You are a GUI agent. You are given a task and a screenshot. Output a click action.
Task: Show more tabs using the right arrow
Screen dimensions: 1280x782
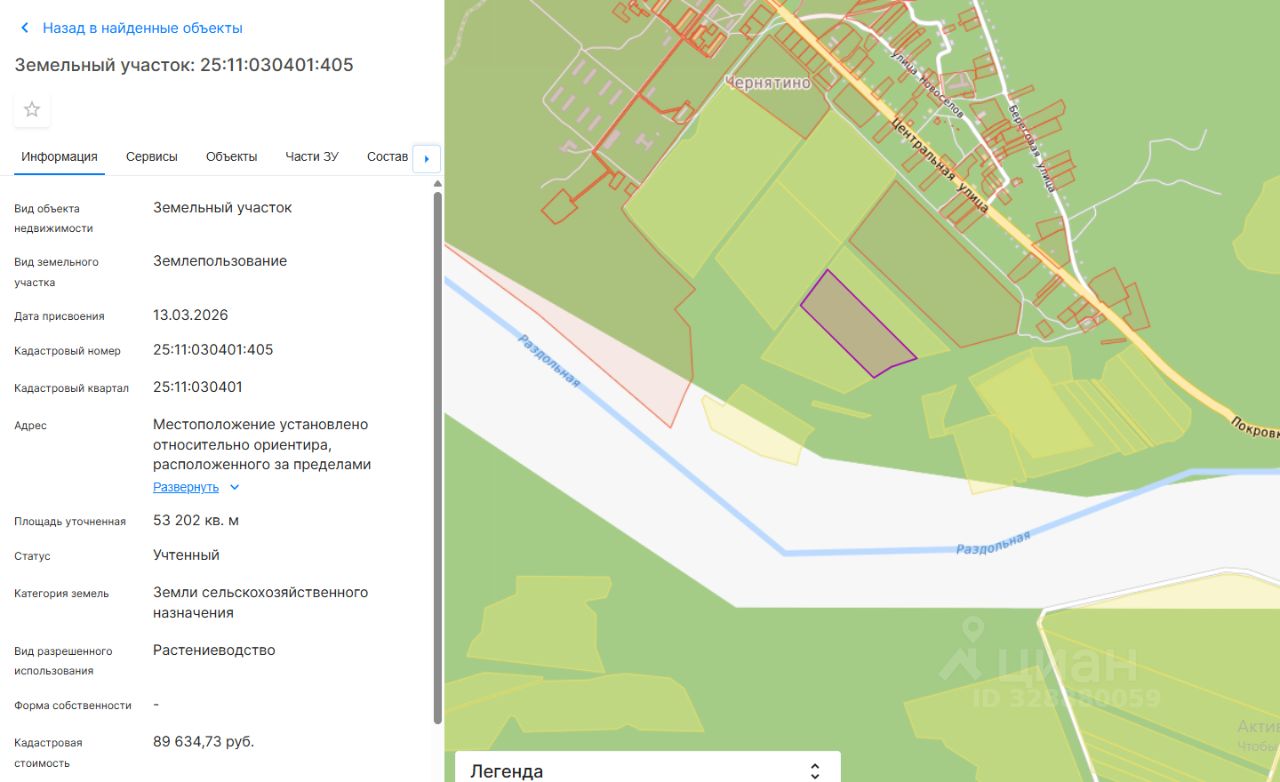[427, 158]
